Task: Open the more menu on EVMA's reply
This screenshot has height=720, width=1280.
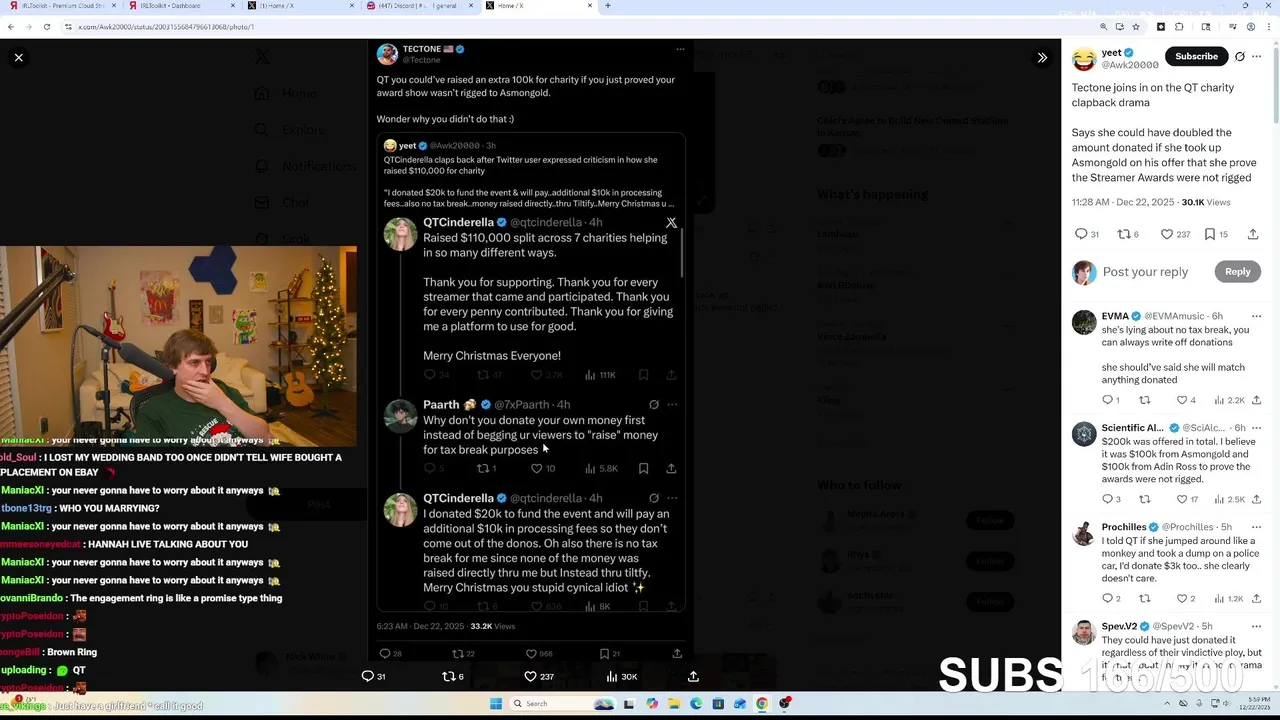Action: (1257, 316)
